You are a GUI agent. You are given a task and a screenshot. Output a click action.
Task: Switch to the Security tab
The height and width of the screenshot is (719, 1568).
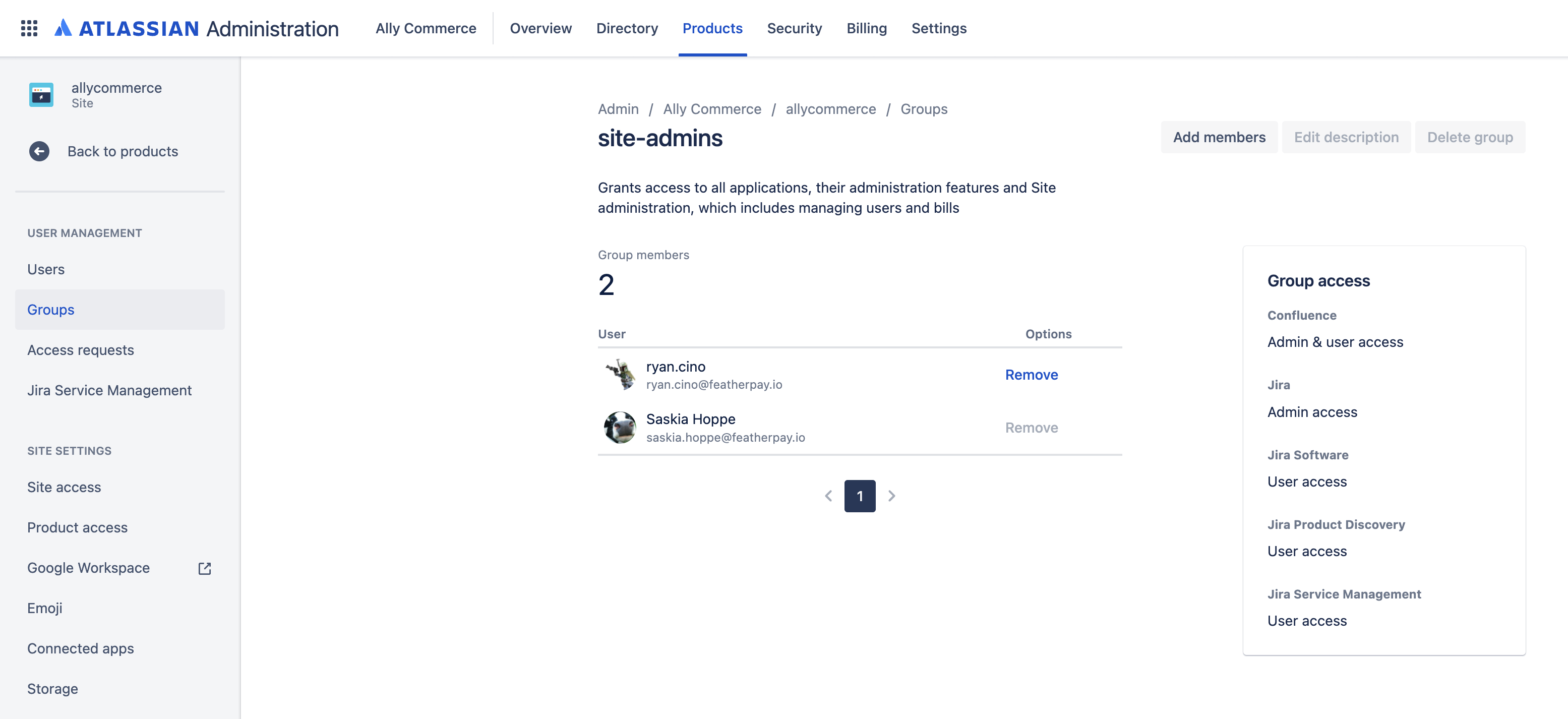(795, 28)
